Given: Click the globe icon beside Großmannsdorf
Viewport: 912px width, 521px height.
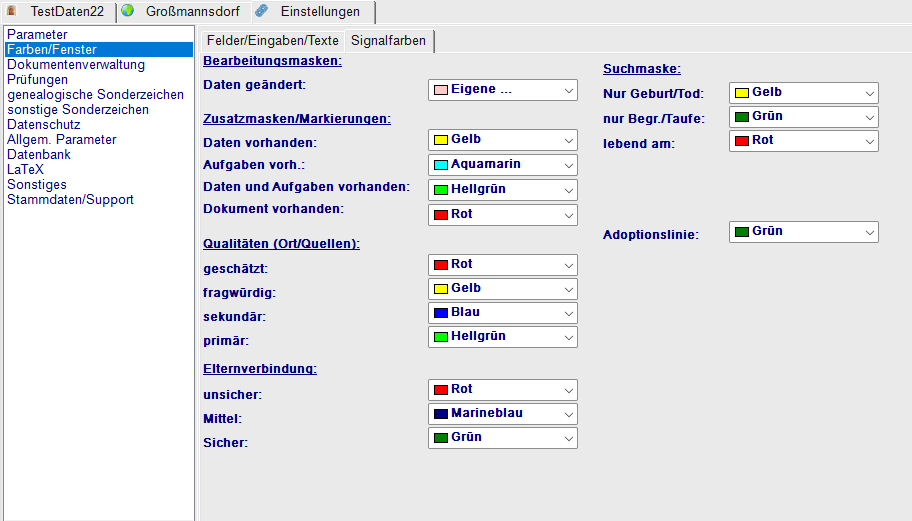Looking at the screenshot, I should click(128, 11).
